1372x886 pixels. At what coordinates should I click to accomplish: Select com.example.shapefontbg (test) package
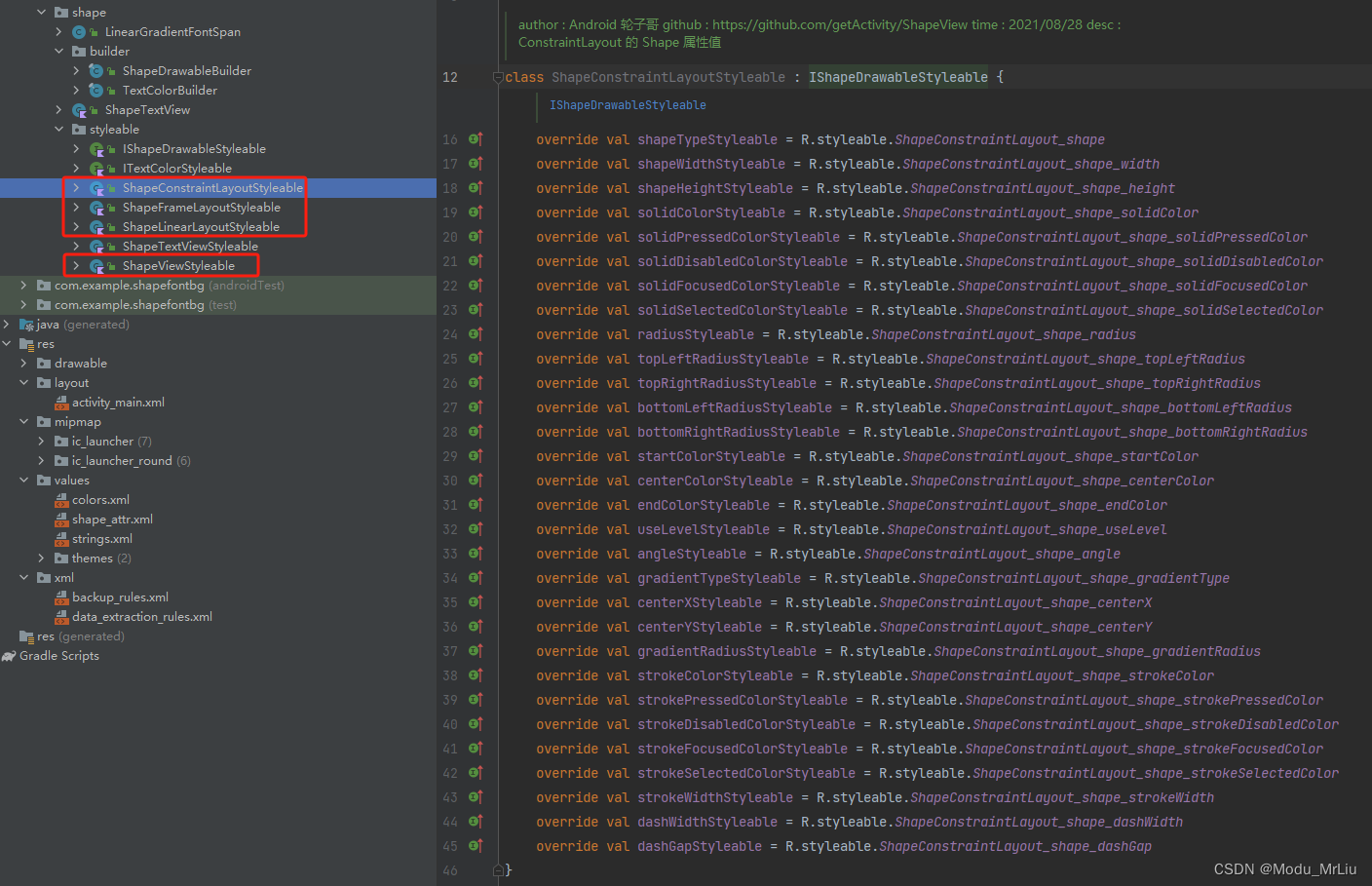pos(145,305)
